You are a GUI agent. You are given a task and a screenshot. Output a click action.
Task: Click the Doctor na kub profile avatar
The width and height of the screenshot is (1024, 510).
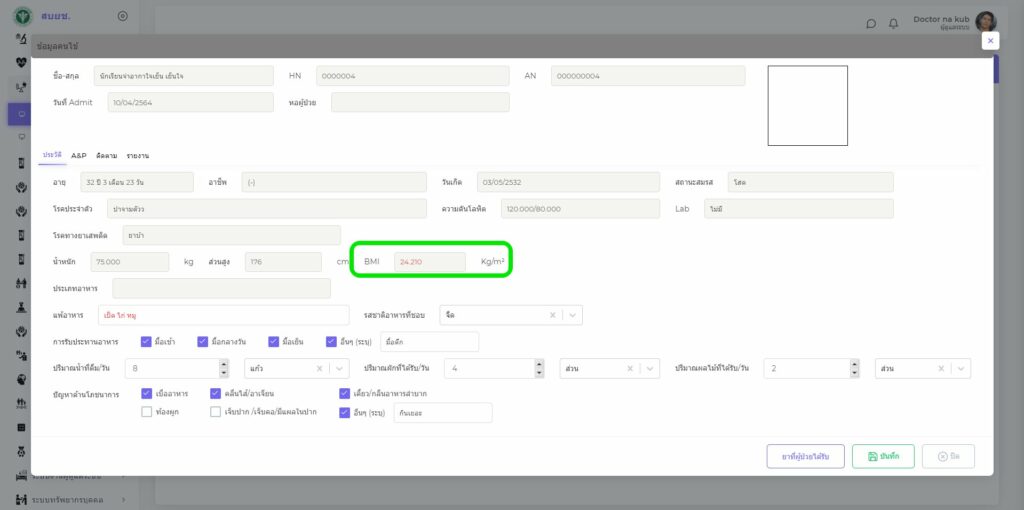click(x=986, y=22)
